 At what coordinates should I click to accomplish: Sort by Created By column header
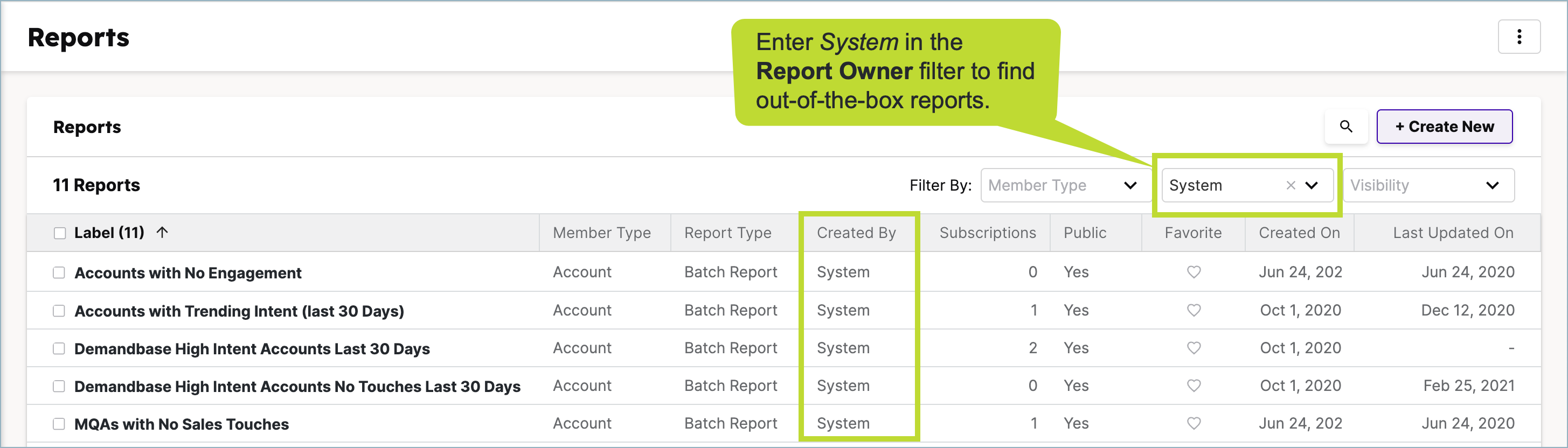tap(856, 233)
